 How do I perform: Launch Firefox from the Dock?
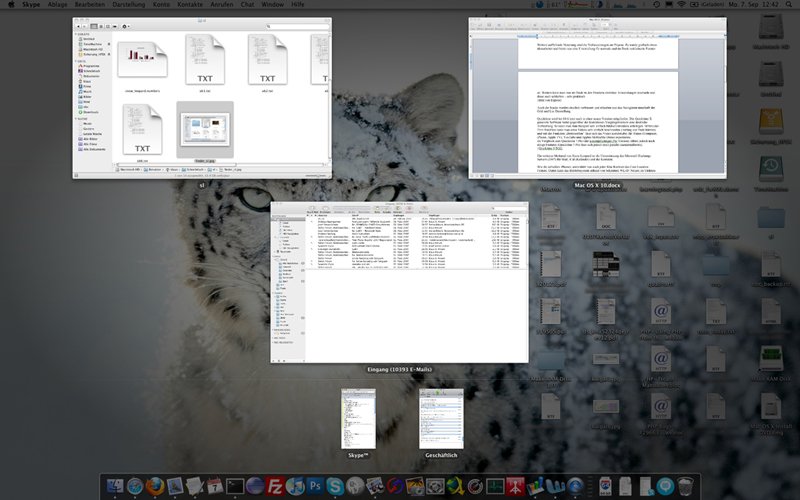tap(155, 486)
